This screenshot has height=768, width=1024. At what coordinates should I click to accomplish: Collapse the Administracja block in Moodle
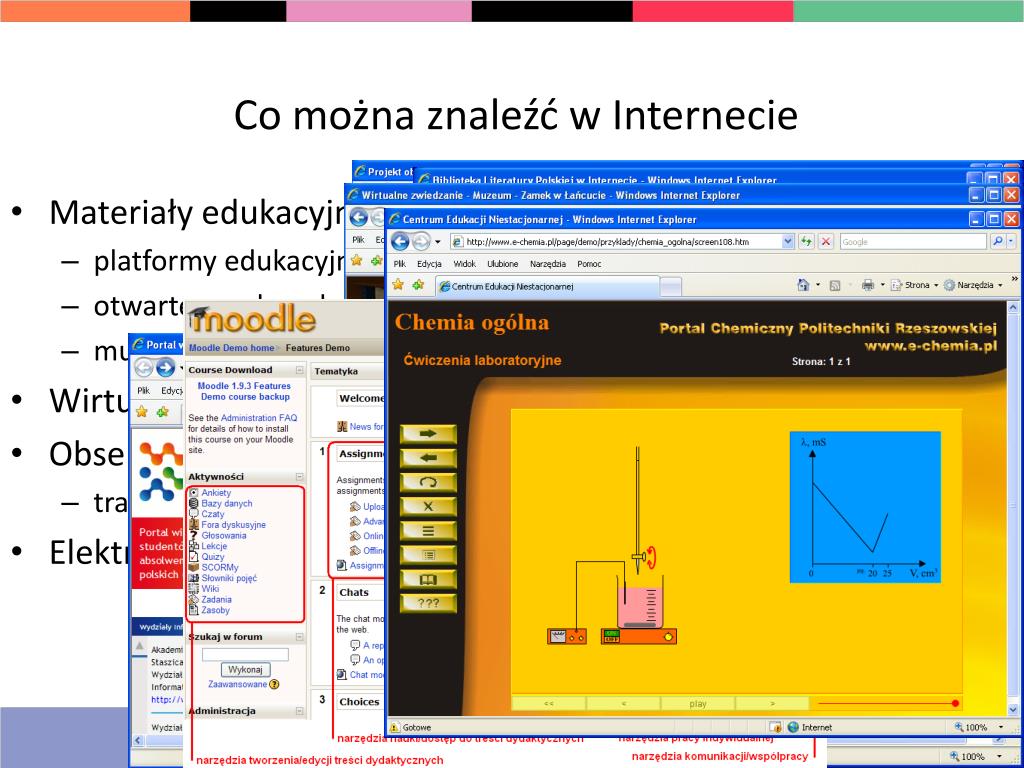tap(299, 711)
